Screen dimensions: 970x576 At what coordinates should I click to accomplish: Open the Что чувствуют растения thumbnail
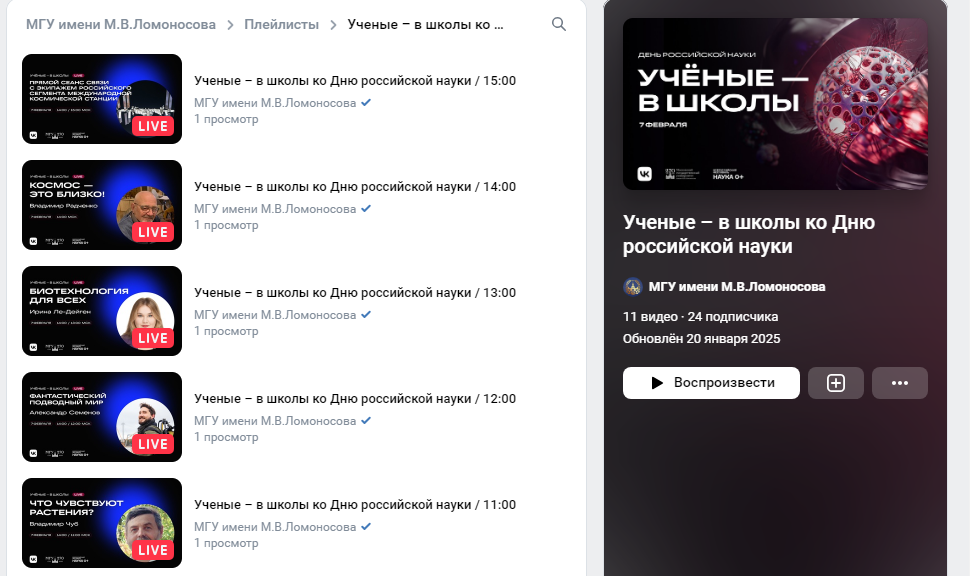point(102,523)
